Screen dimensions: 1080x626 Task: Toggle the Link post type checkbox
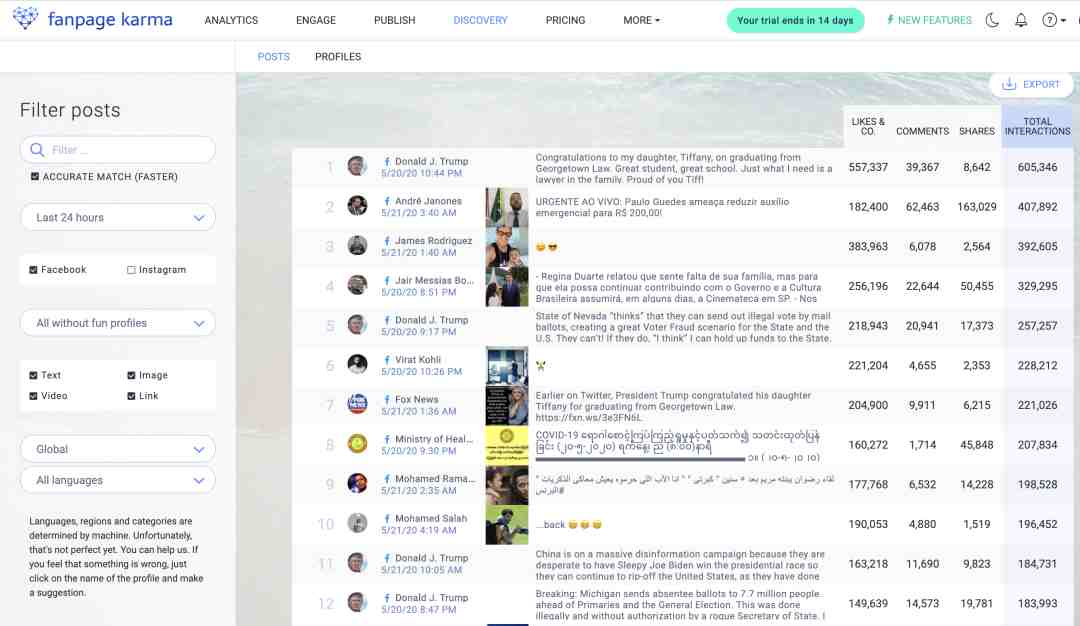point(131,396)
